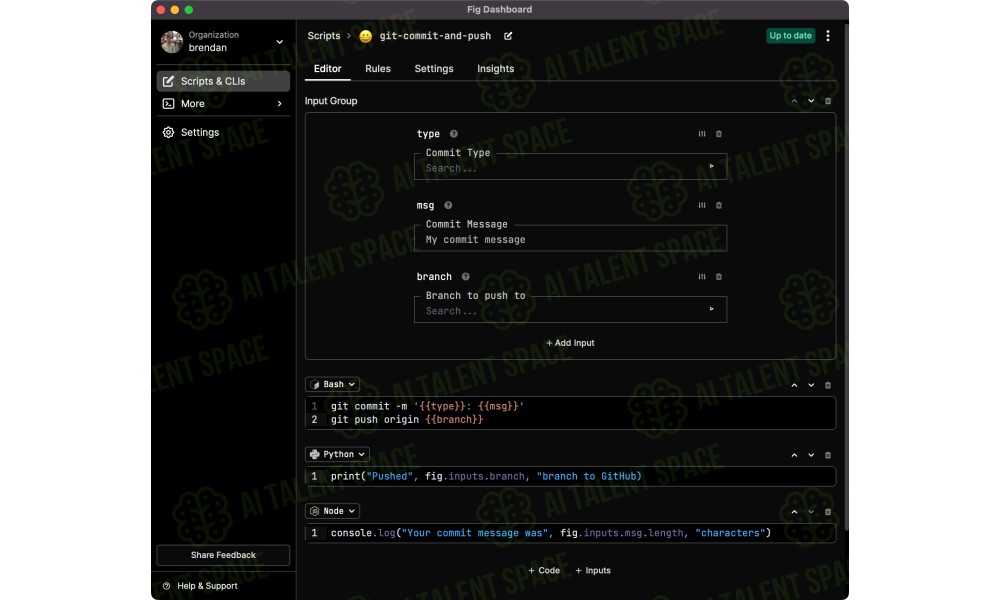Image resolution: width=1000 pixels, height=600 pixels.
Task: Click the help icon next to msg
Action: click(x=448, y=205)
